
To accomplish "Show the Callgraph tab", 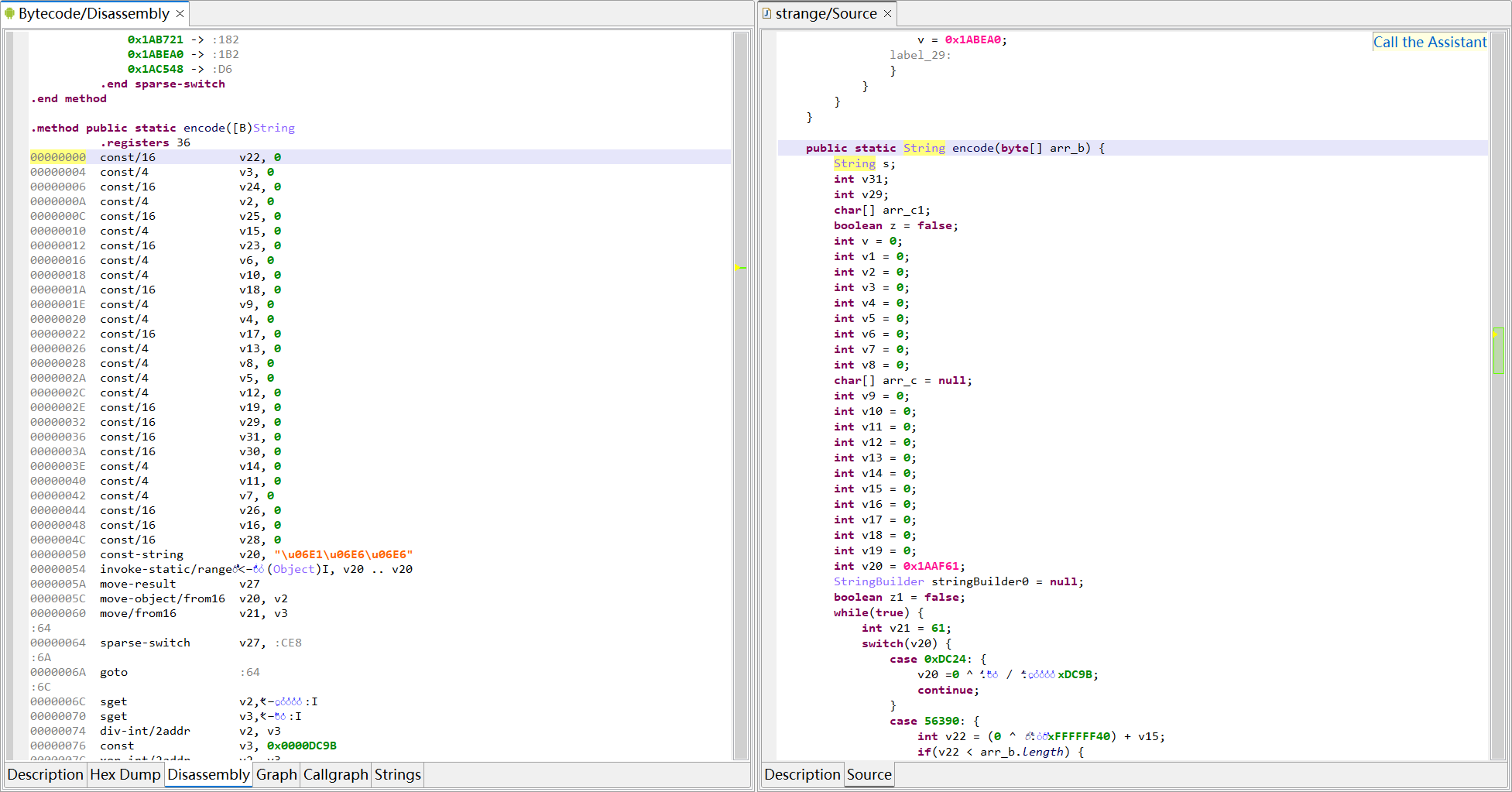I will tap(335, 775).
